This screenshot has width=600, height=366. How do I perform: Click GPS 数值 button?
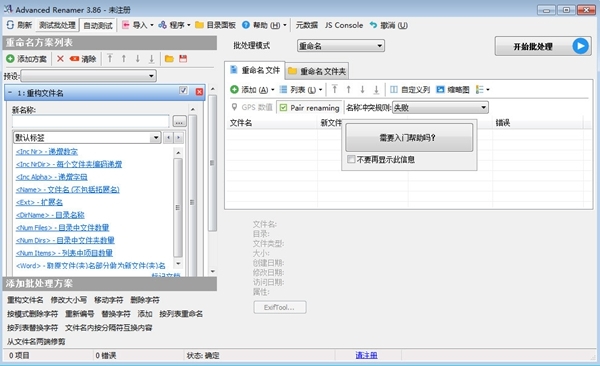pos(251,107)
